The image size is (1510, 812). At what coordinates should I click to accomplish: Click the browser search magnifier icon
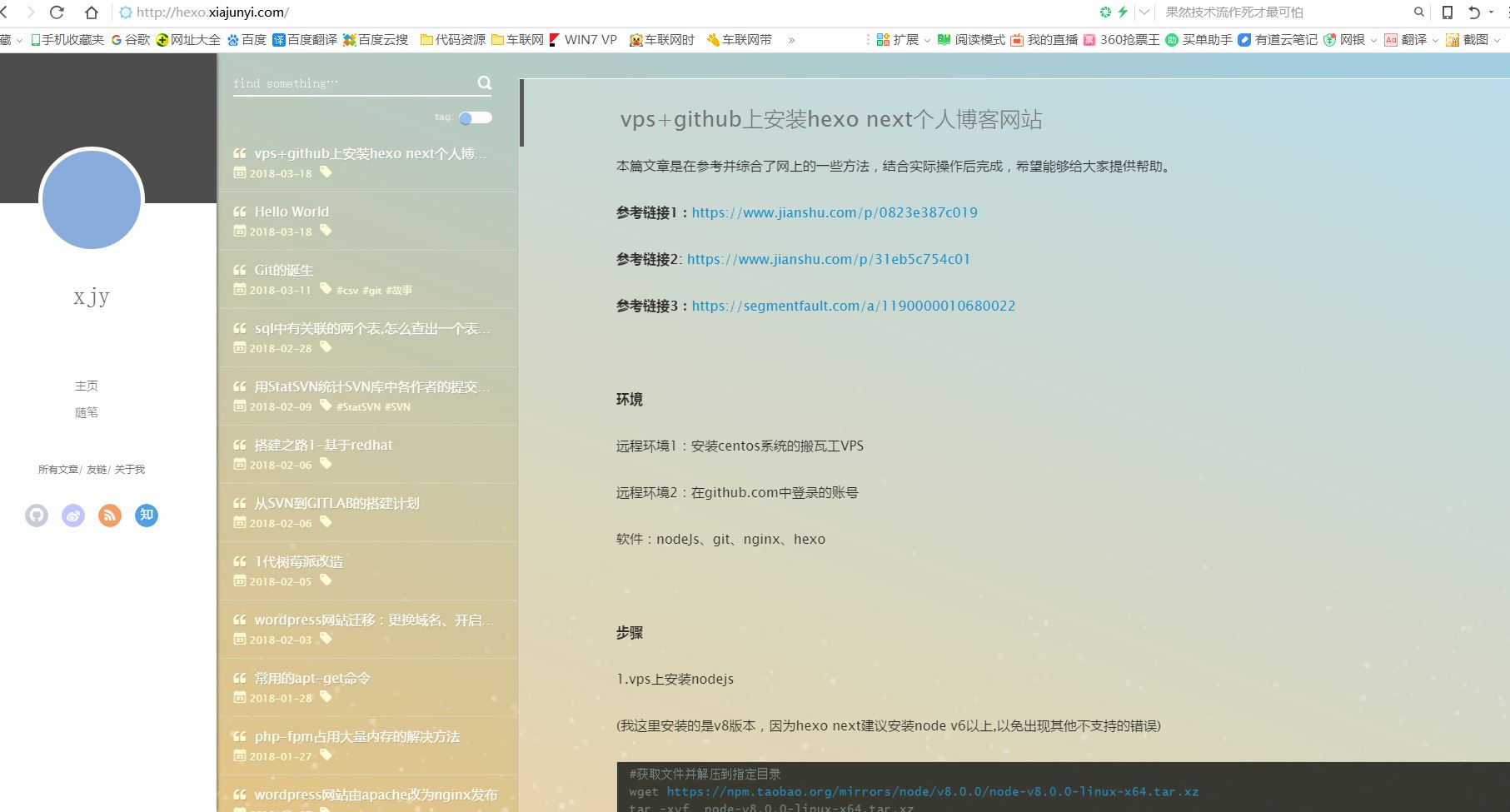(x=1419, y=12)
